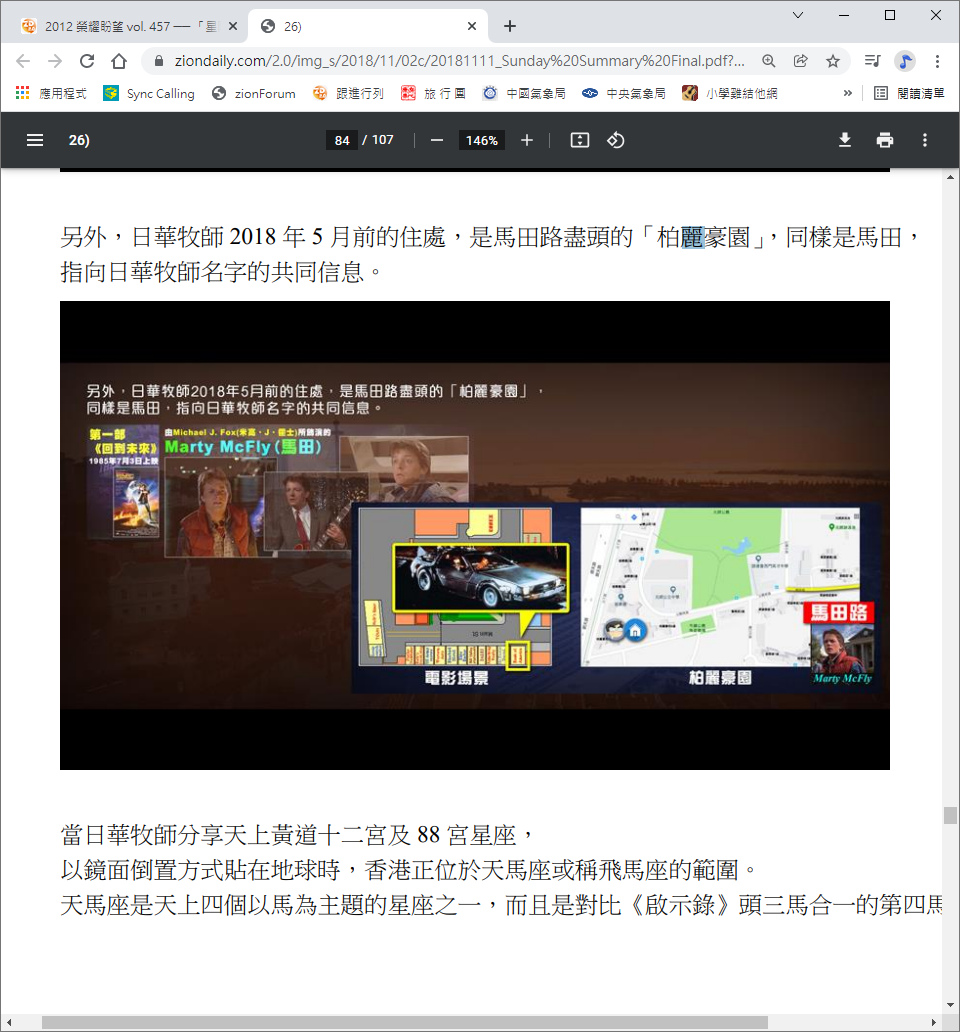The width and height of the screenshot is (960, 1032).
Task: Close the 2012 vol. 457 tab
Action: click(233, 26)
